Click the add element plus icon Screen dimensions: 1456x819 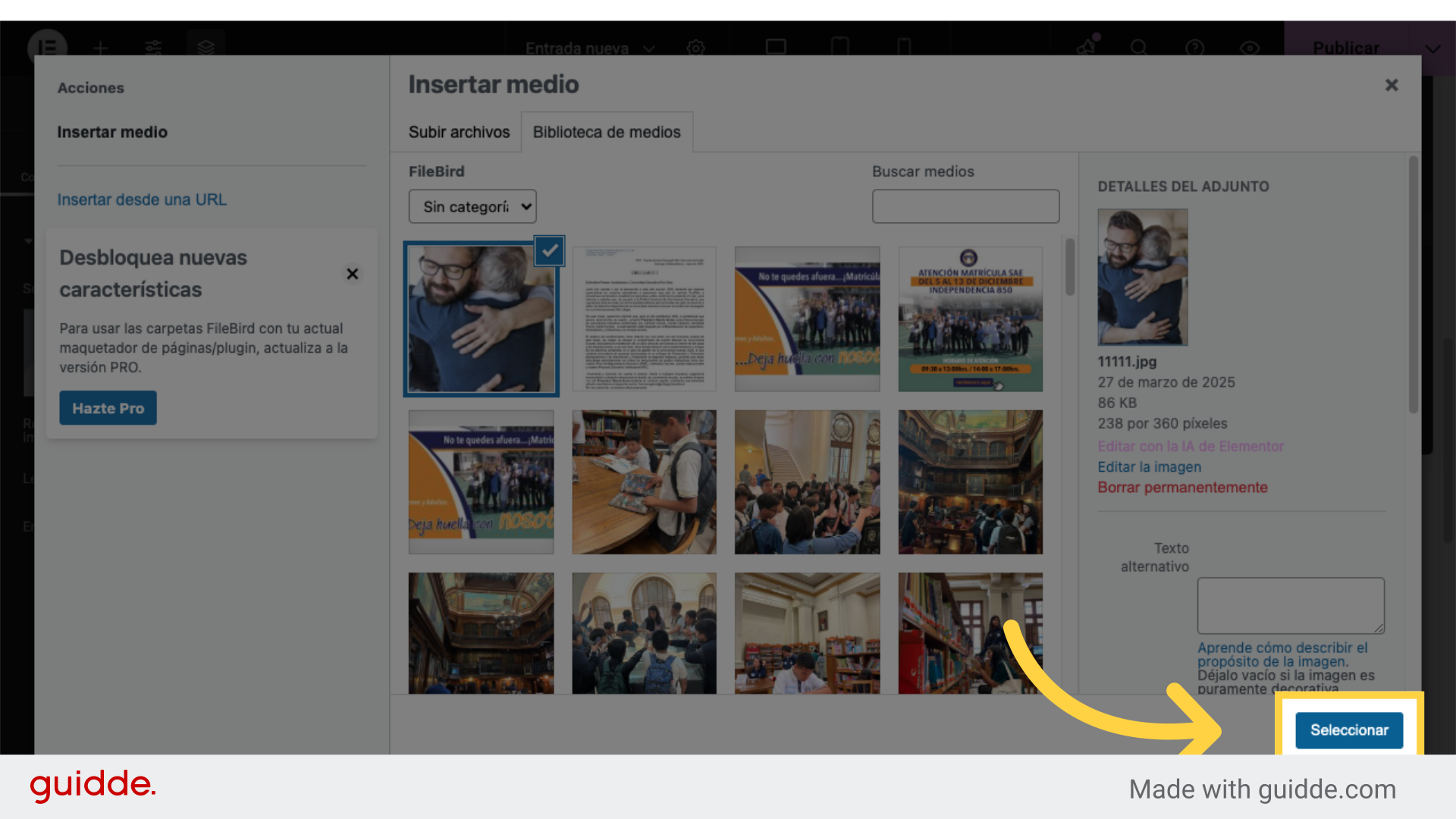100,48
